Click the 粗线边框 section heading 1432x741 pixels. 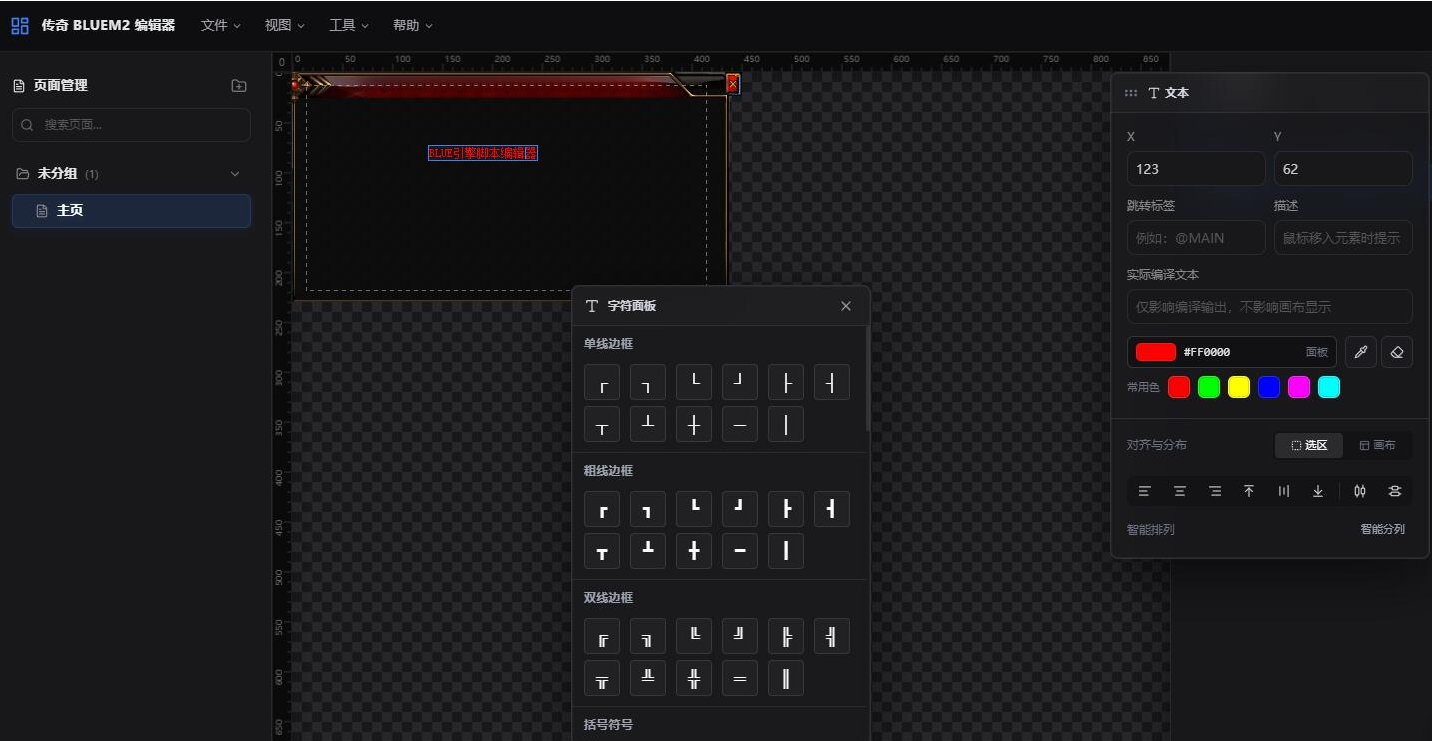coord(608,471)
